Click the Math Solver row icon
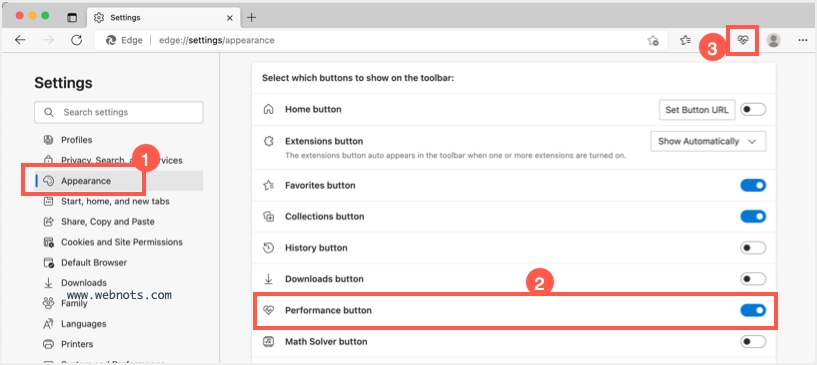Image resolution: width=817 pixels, height=365 pixels. pos(268,342)
